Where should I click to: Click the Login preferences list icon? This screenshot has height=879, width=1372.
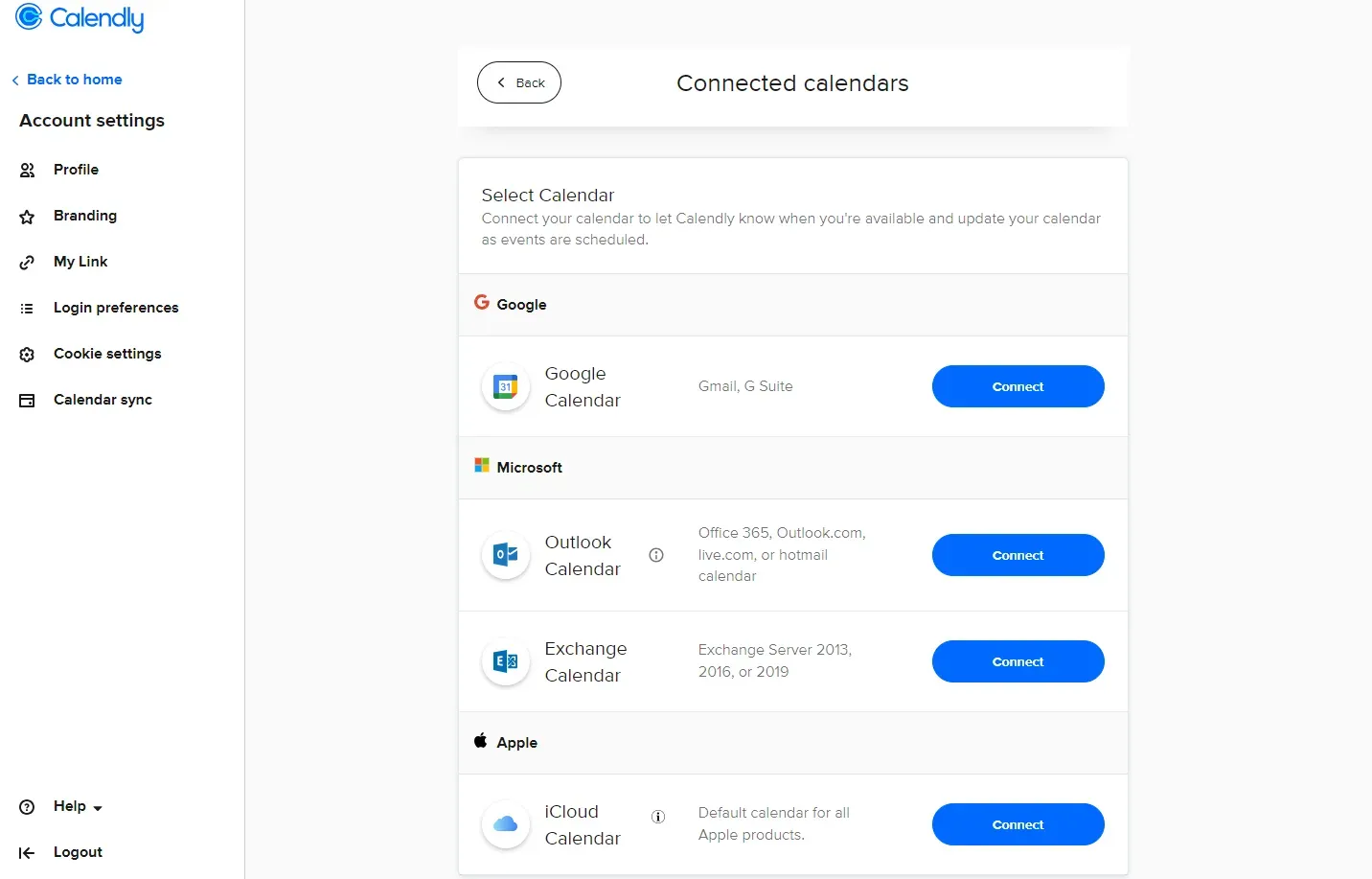tap(27, 308)
